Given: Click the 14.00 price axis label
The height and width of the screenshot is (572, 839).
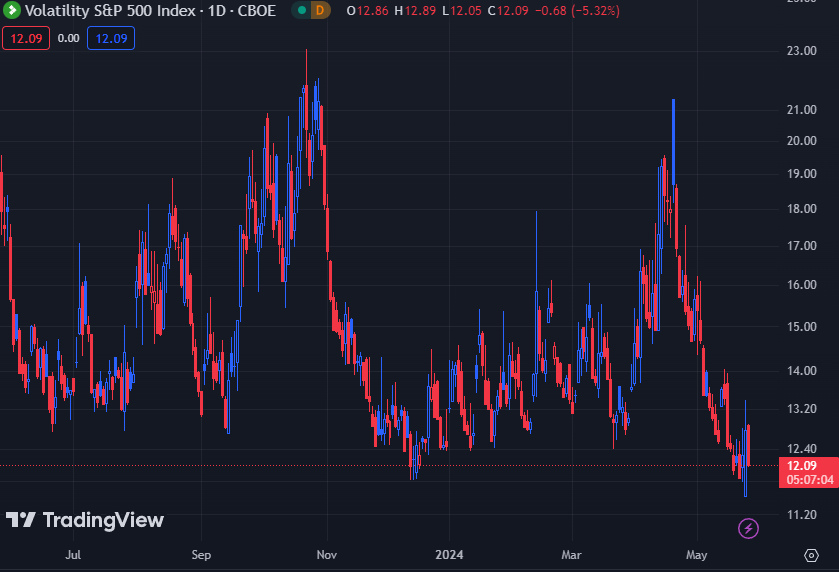Looking at the screenshot, I should [x=802, y=371].
